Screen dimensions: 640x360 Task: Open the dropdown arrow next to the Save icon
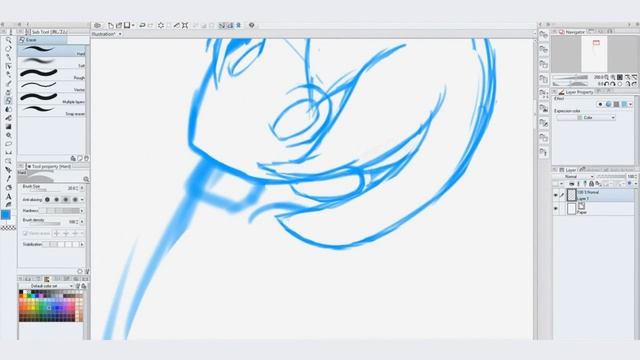(x=133, y=25)
